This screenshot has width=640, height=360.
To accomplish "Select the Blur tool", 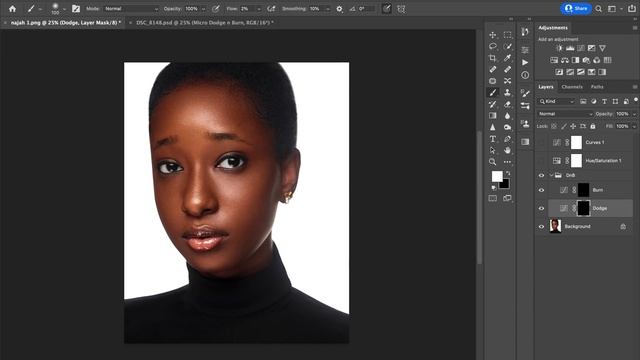I will pyautogui.click(x=507, y=116).
